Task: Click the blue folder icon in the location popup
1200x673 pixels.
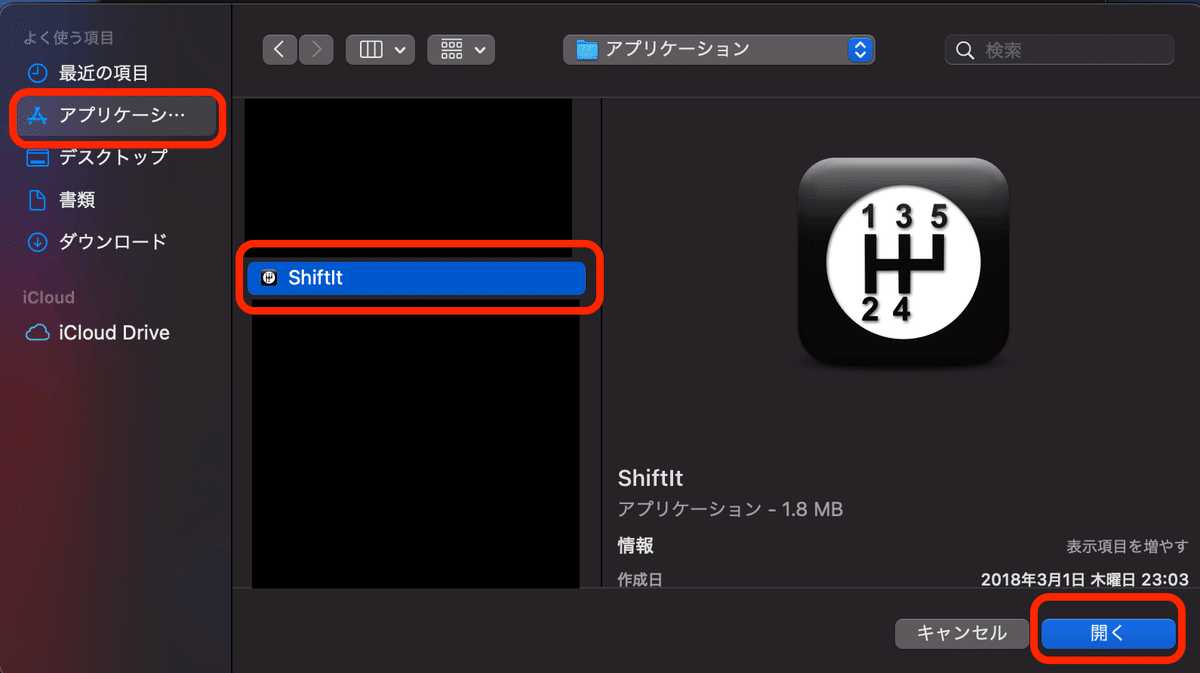Action: click(x=587, y=50)
